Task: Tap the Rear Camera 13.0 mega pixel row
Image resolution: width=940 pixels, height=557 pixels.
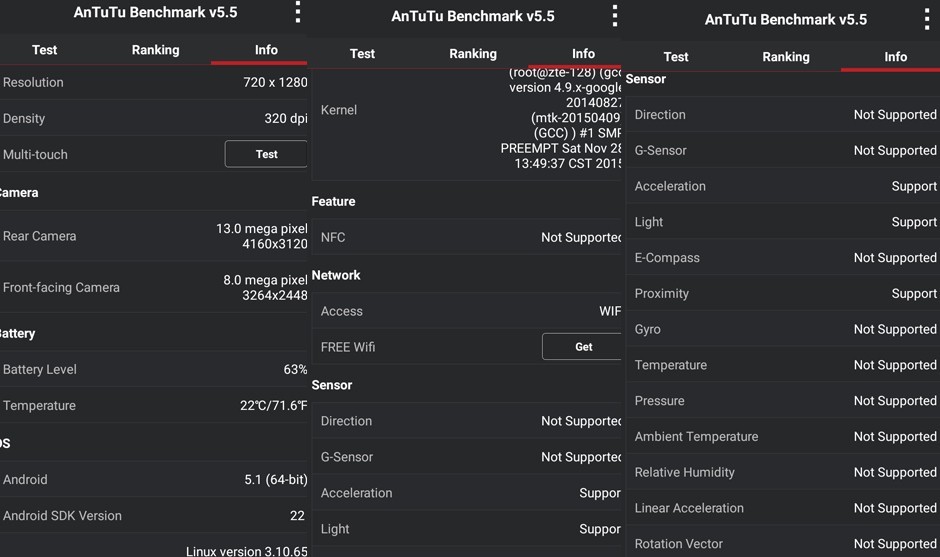Action: (154, 236)
